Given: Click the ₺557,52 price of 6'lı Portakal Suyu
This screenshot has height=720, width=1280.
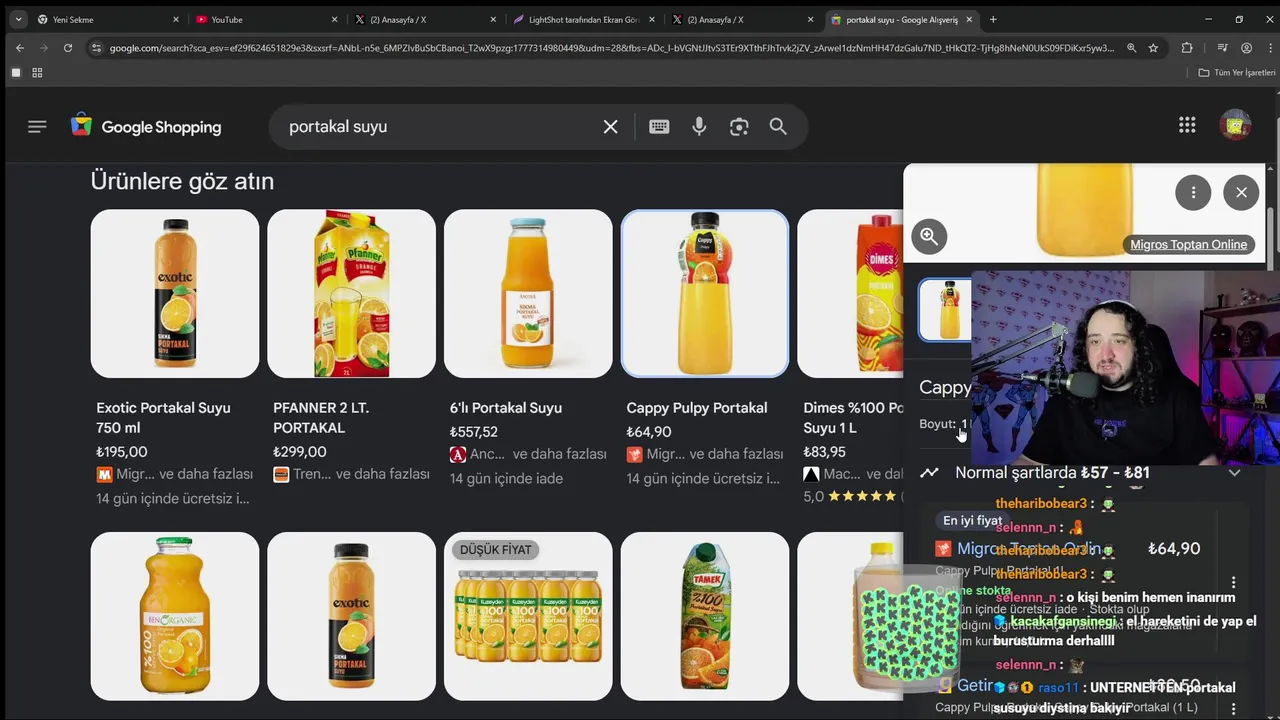Looking at the screenshot, I should [474, 432].
